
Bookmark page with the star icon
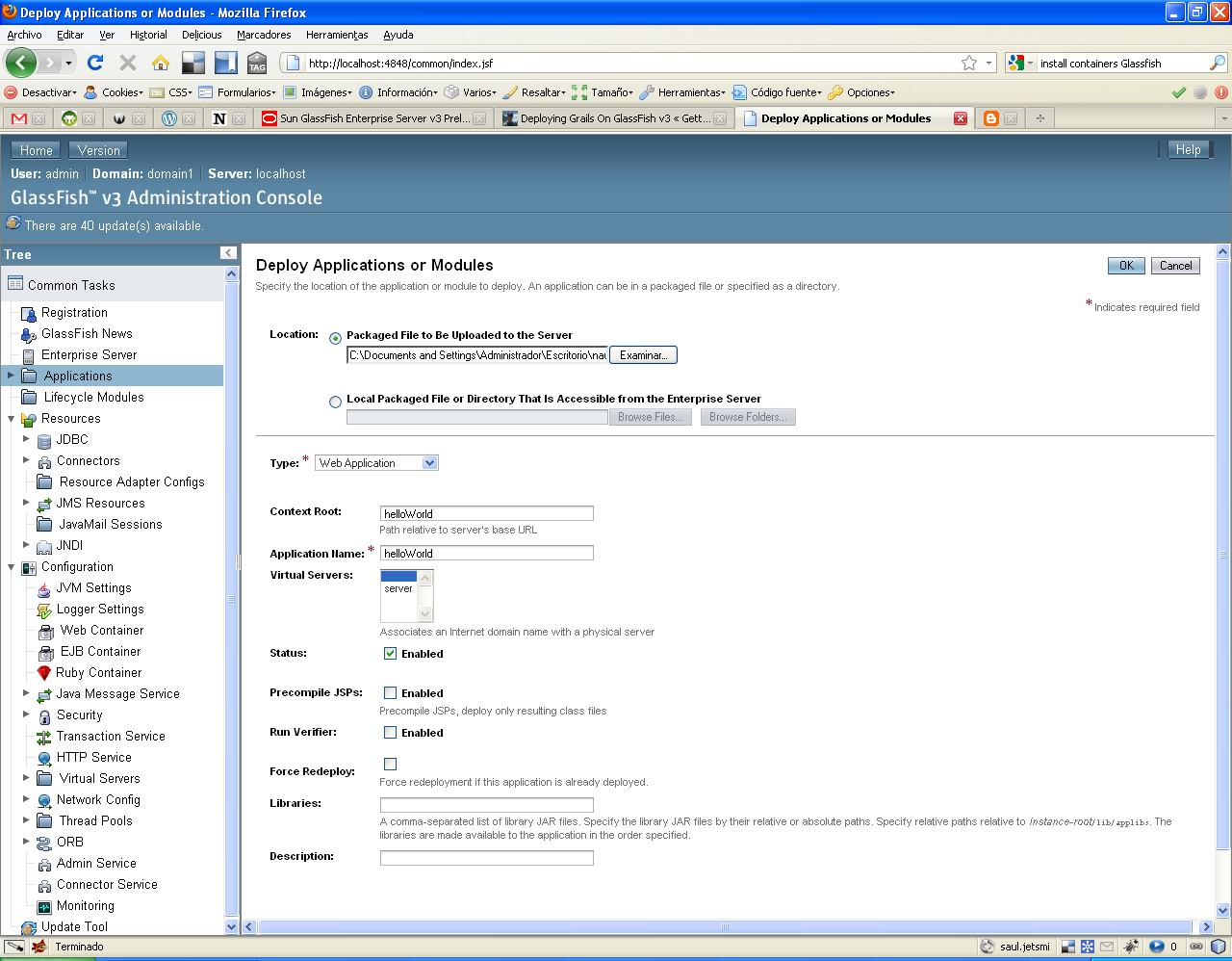969,63
